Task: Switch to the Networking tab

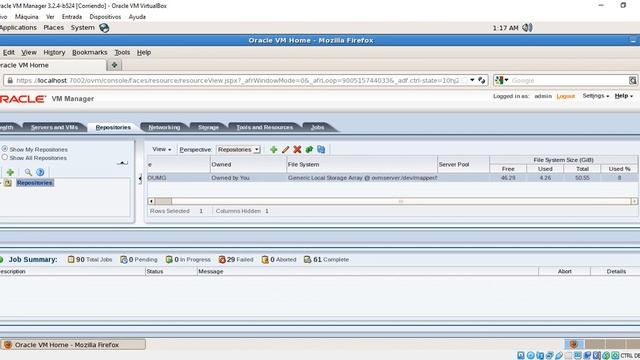Action: 164,127
